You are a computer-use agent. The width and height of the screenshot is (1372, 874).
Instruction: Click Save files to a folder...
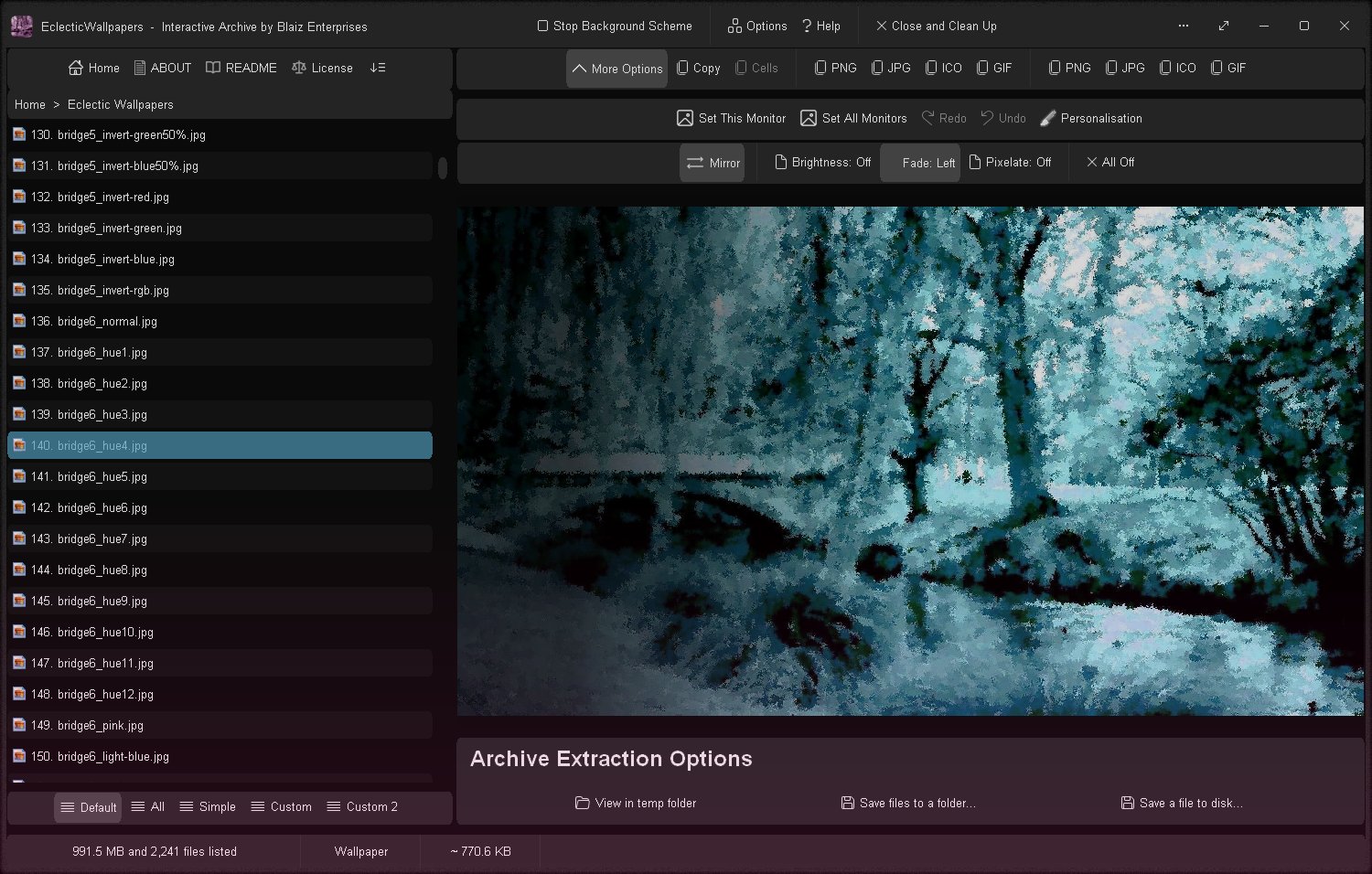point(908,803)
